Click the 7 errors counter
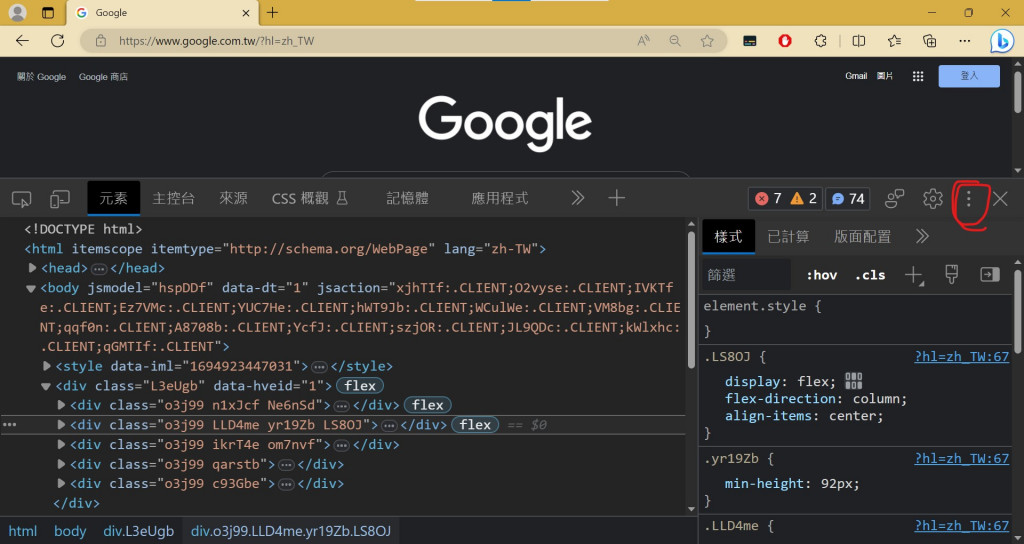This screenshot has width=1024, height=544. (x=769, y=199)
